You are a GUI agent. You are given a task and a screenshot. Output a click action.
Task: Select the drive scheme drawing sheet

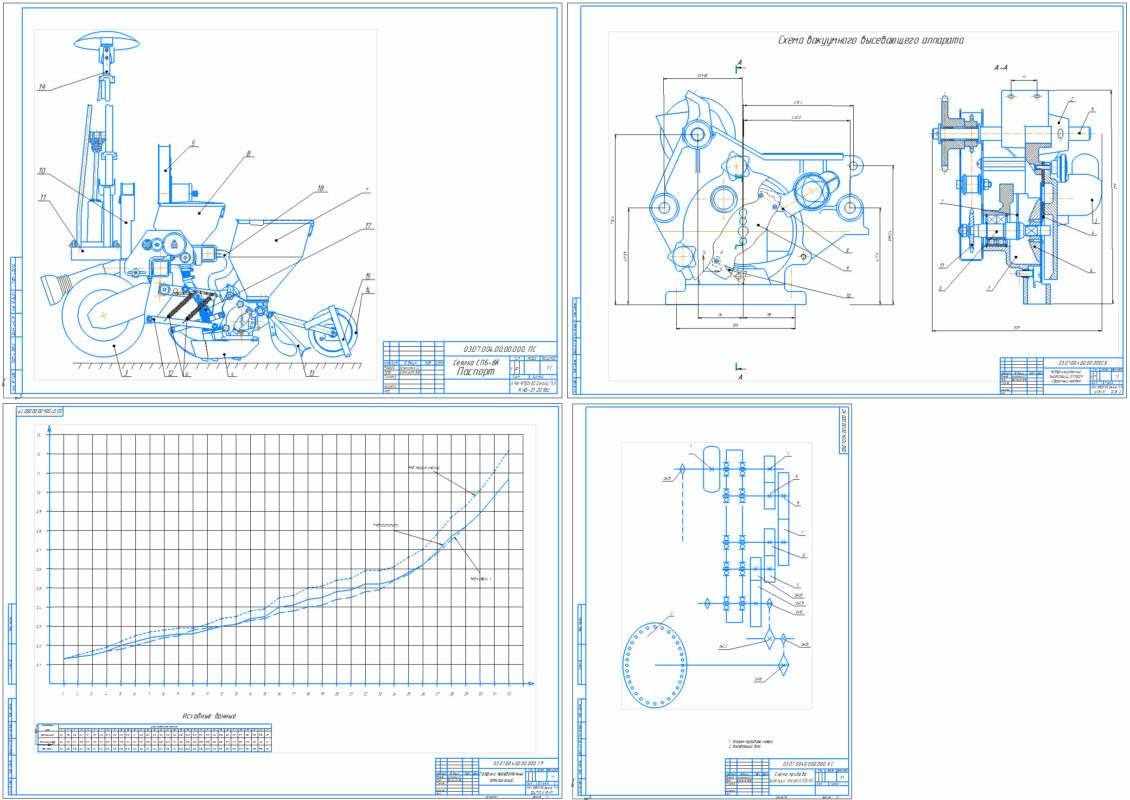pyautogui.click(x=712, y=601)
